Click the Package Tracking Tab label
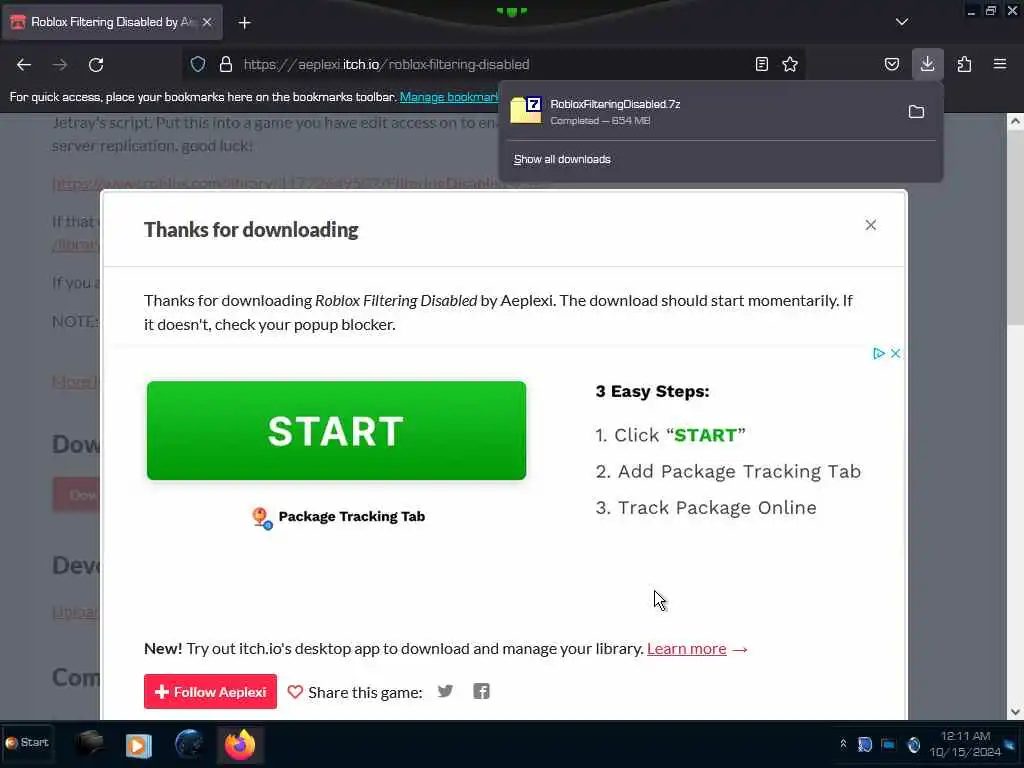Screen dimensions: 1024x768 point(351,517)
